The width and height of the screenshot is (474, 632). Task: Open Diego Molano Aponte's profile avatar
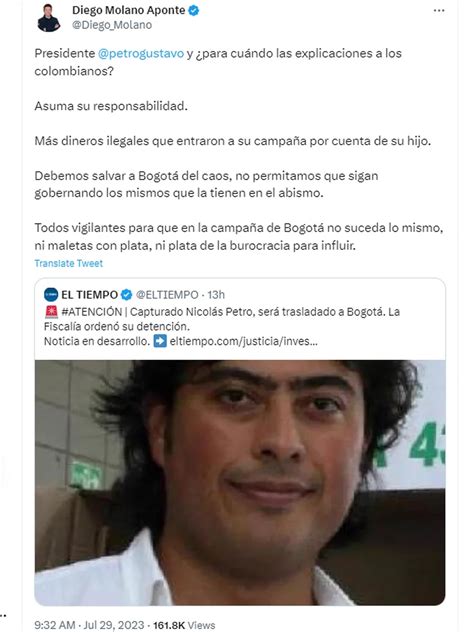[x=49, y=18]
